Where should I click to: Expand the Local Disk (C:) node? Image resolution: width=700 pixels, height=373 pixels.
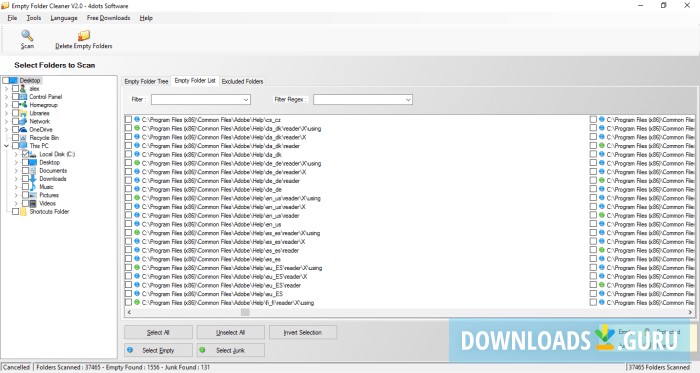[16, 154]
